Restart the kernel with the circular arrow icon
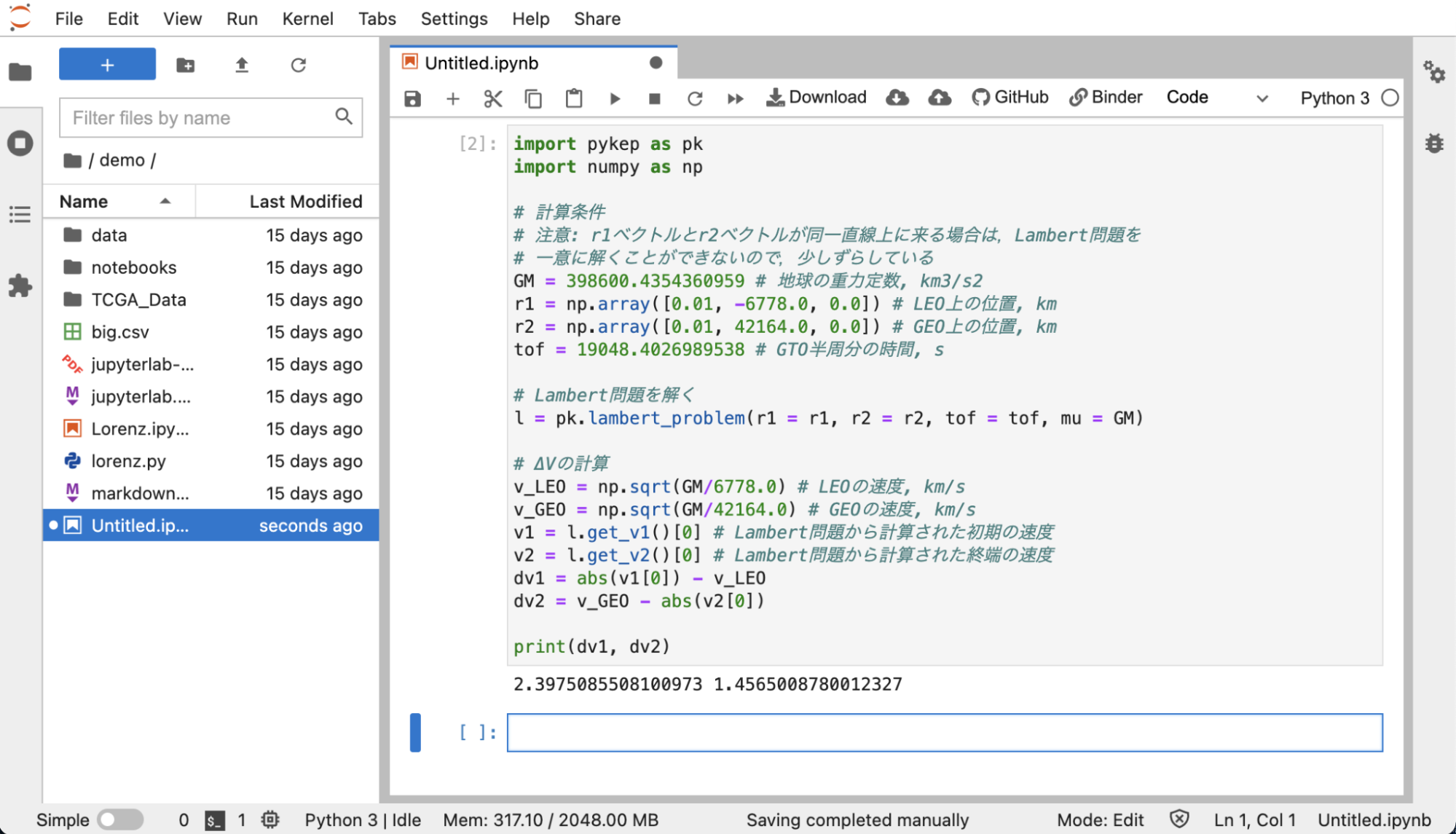 pyautogui.click(x=695, y=98)
